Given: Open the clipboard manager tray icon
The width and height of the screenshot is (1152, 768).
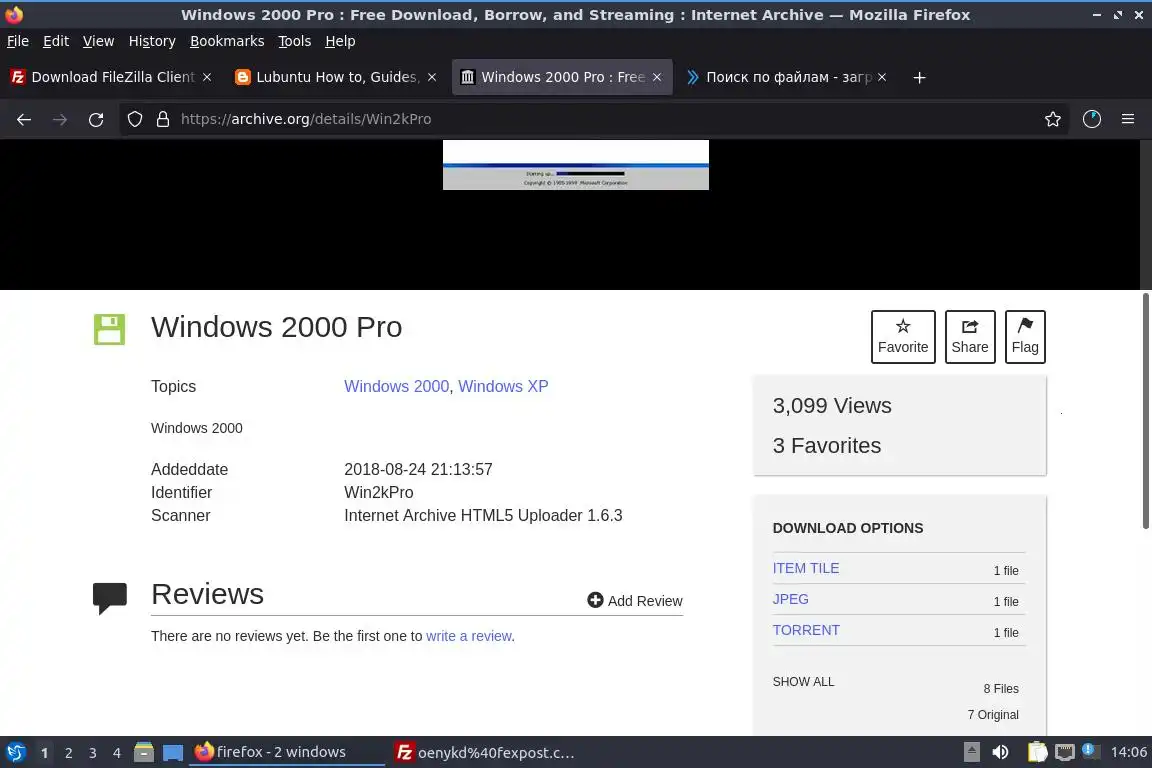Looking at the screenshot, I should pyautogui.click(x=1037, y=752).
